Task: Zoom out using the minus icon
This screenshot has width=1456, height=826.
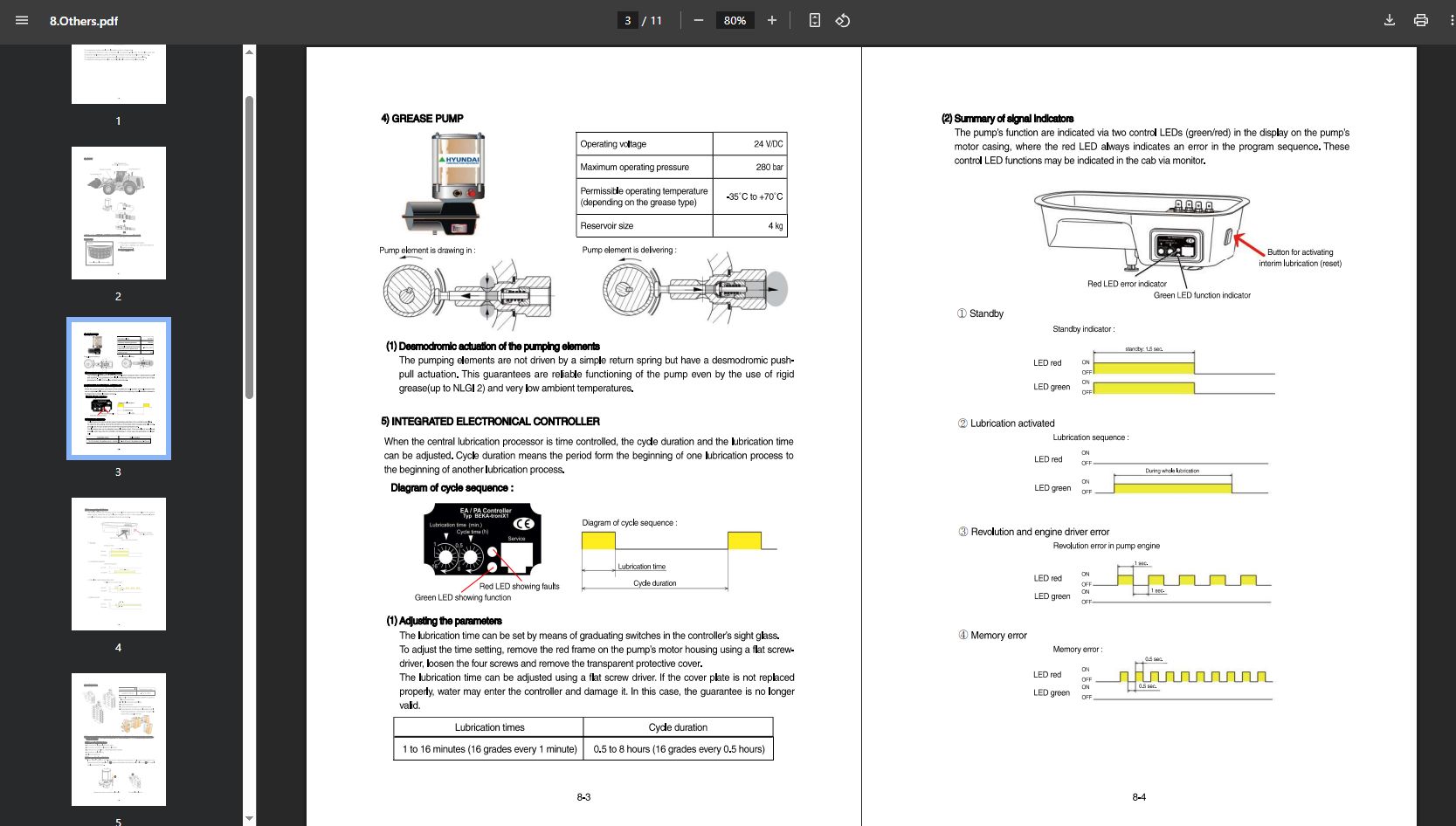Action: 698,20
